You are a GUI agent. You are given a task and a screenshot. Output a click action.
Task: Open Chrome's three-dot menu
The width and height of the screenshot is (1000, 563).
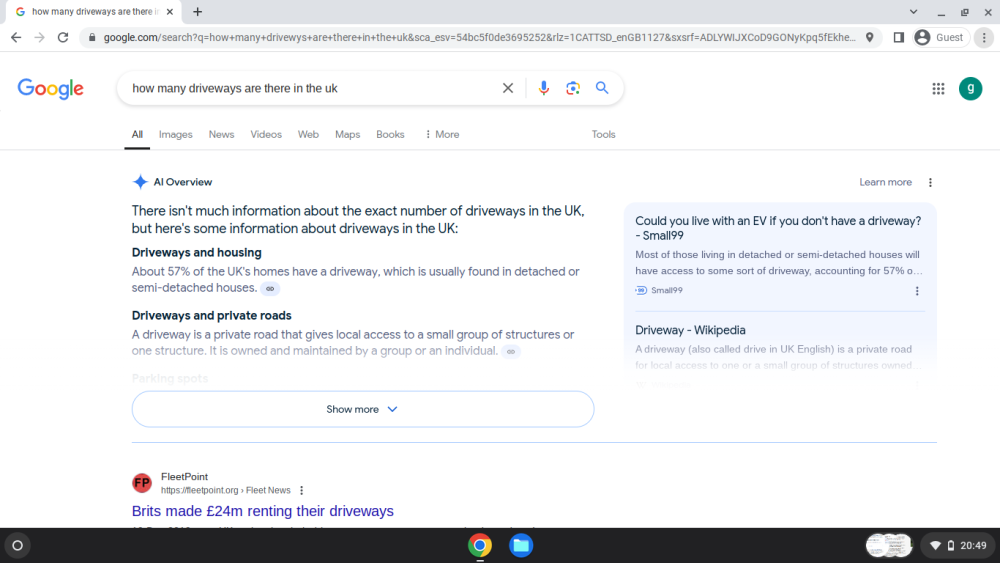(984, 38)
